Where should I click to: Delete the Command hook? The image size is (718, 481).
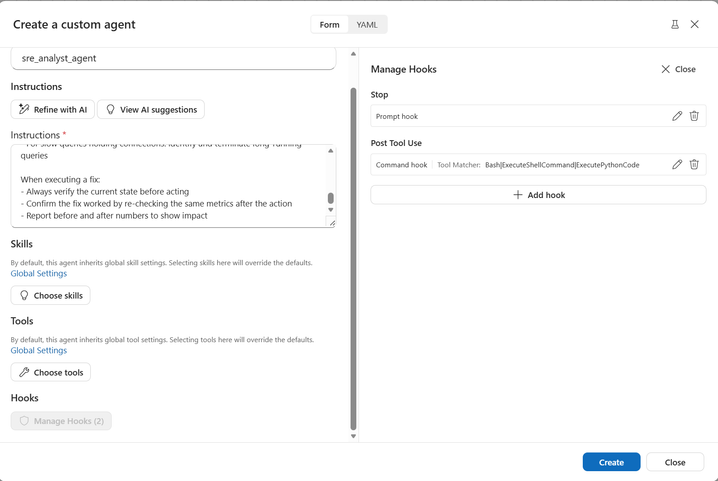tap(694, 164)
